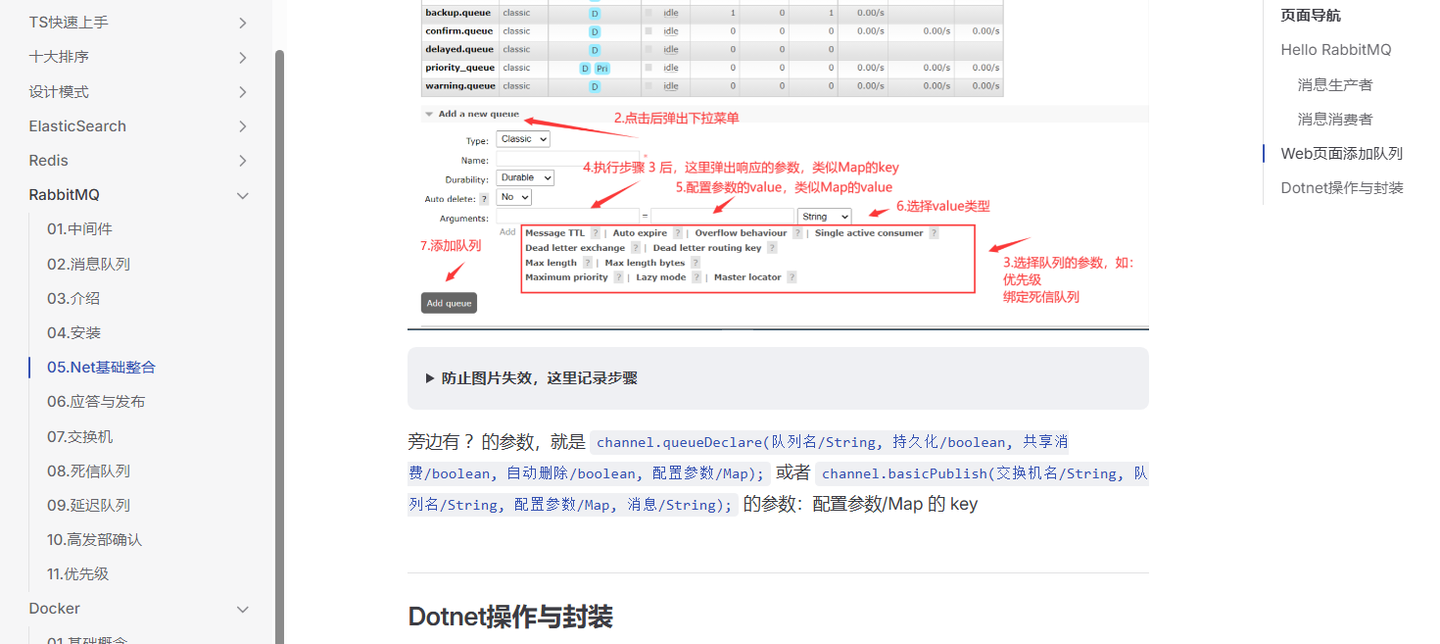Click help icon beside Maximum priority
This screenshot has width=1440, height=644.
coord(617,277)
